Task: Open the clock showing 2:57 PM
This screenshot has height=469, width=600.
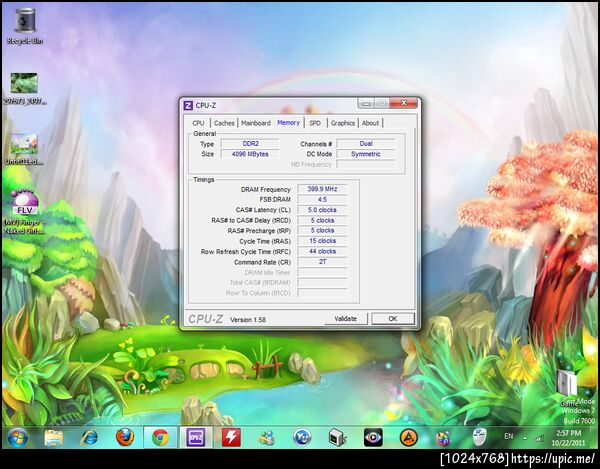Action: [x=568, y=438]
